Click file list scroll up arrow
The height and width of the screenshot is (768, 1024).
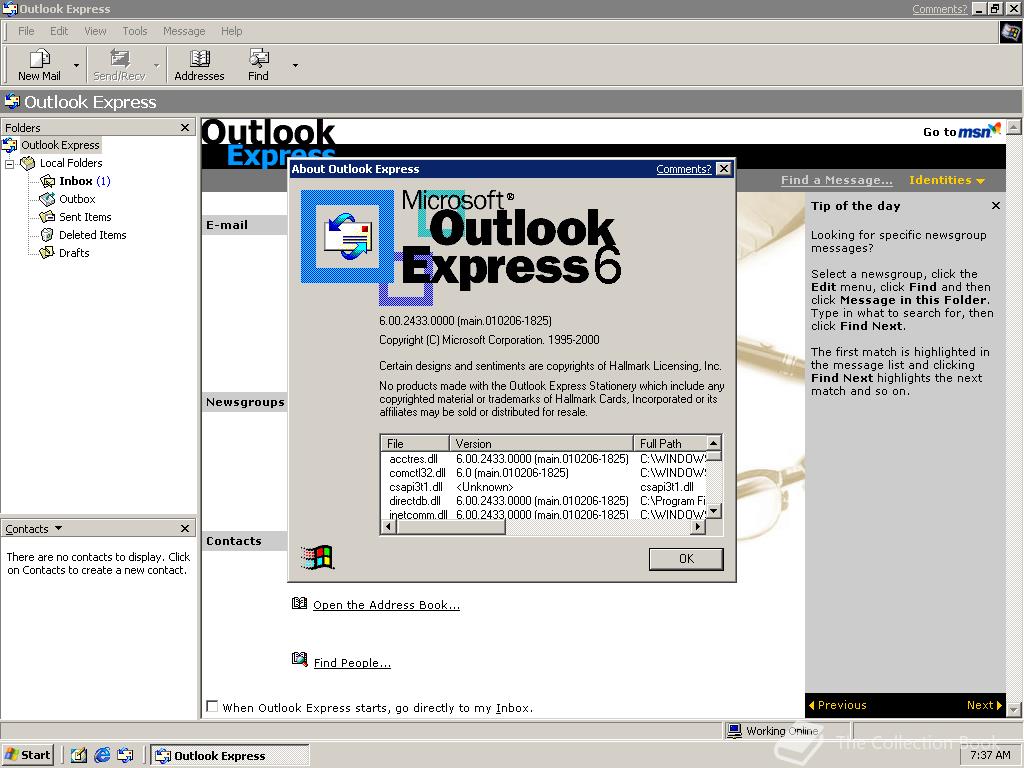coord(714,443)
